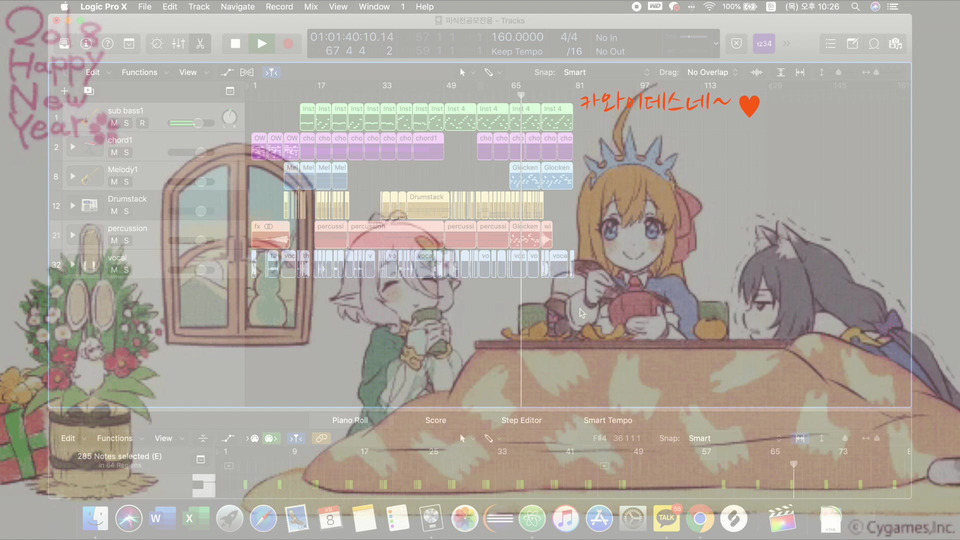Screen dimensions: 960x540
Task: Switch to Step Editor tab
Action: coord(521,420)
